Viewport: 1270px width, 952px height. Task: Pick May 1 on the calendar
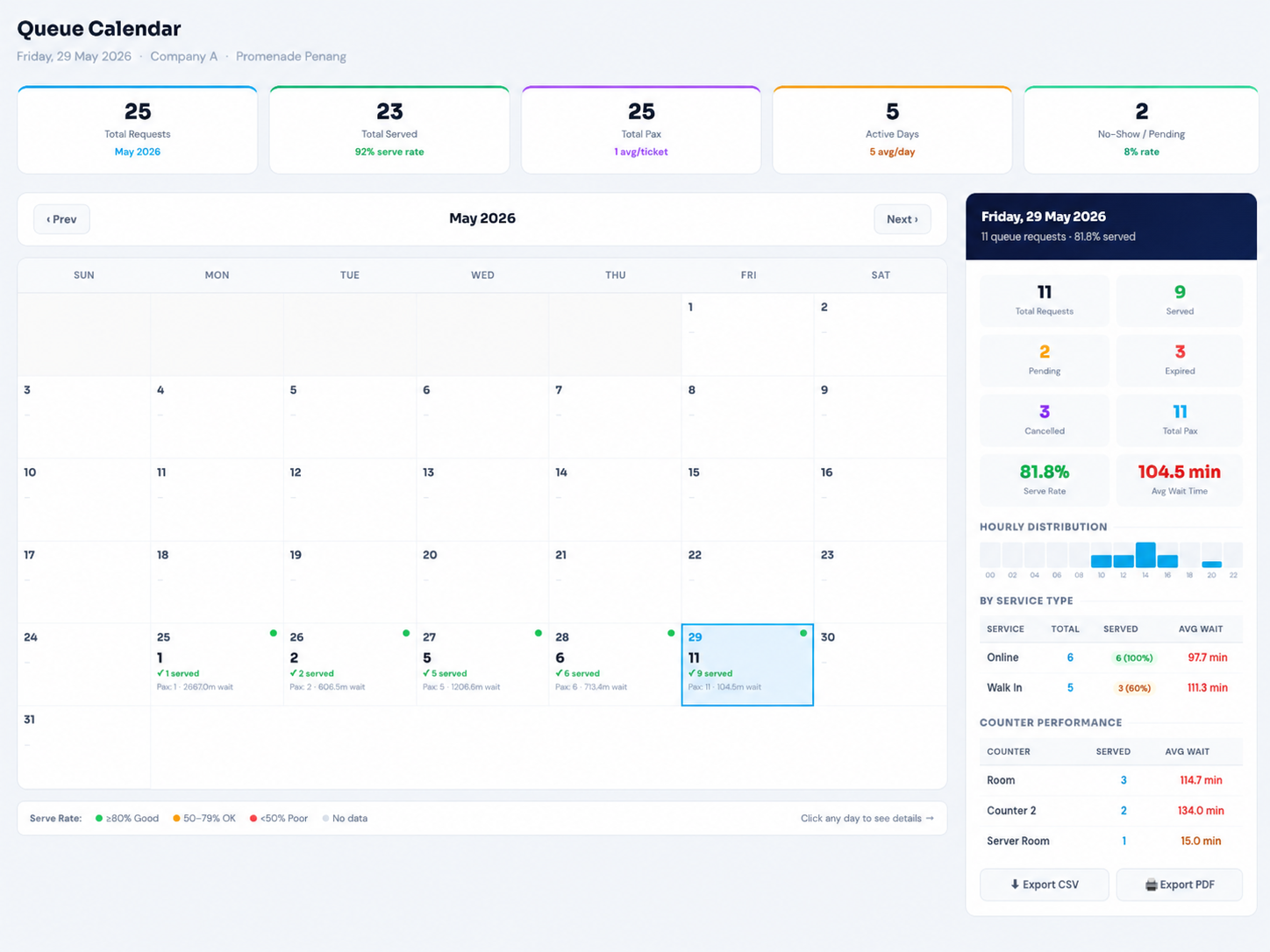[x=747, y=334]
